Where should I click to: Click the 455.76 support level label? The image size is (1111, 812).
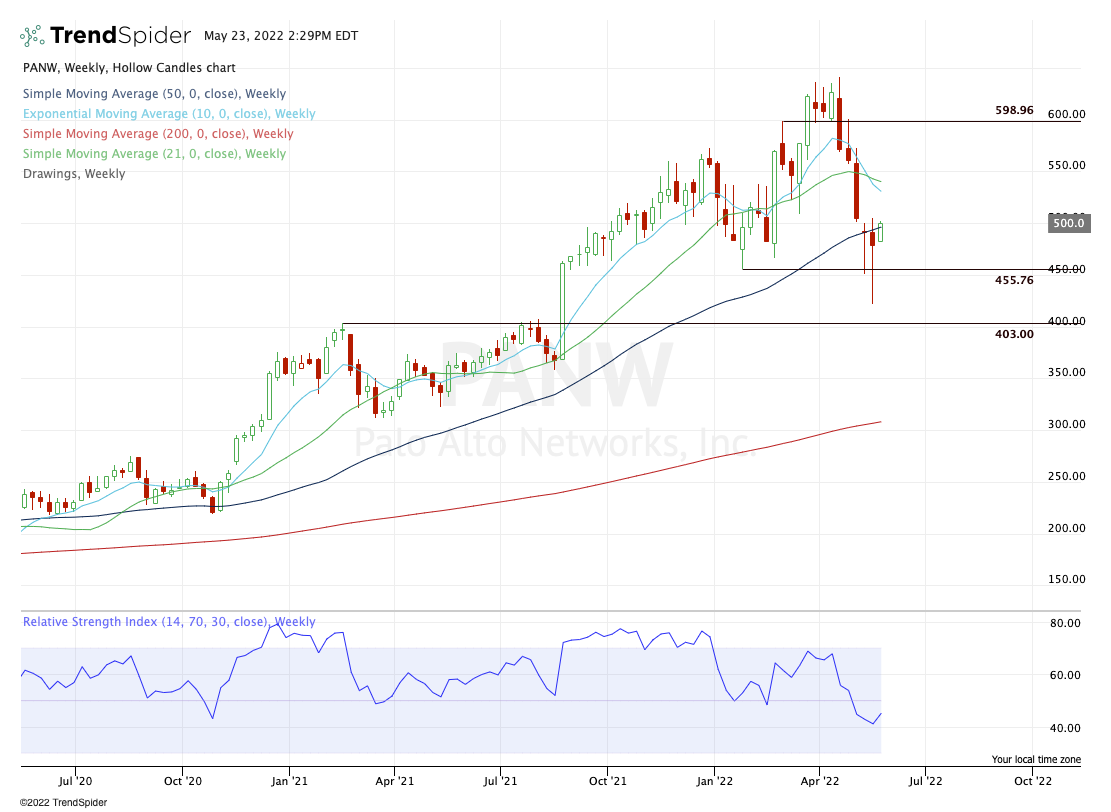[x=1014, y=281]
